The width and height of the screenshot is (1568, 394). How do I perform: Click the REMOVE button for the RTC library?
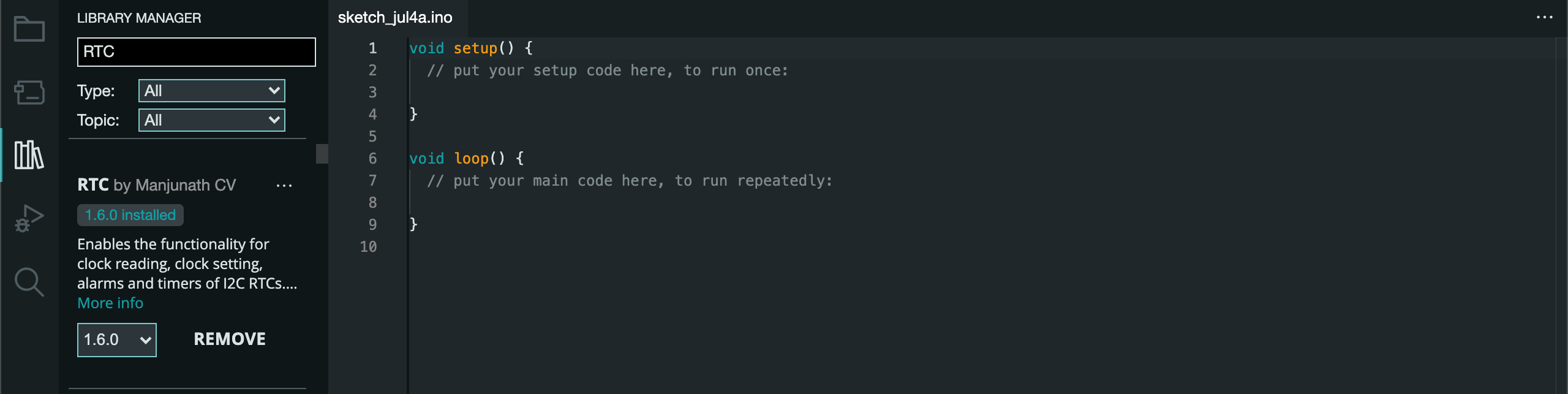click(229, 339)
